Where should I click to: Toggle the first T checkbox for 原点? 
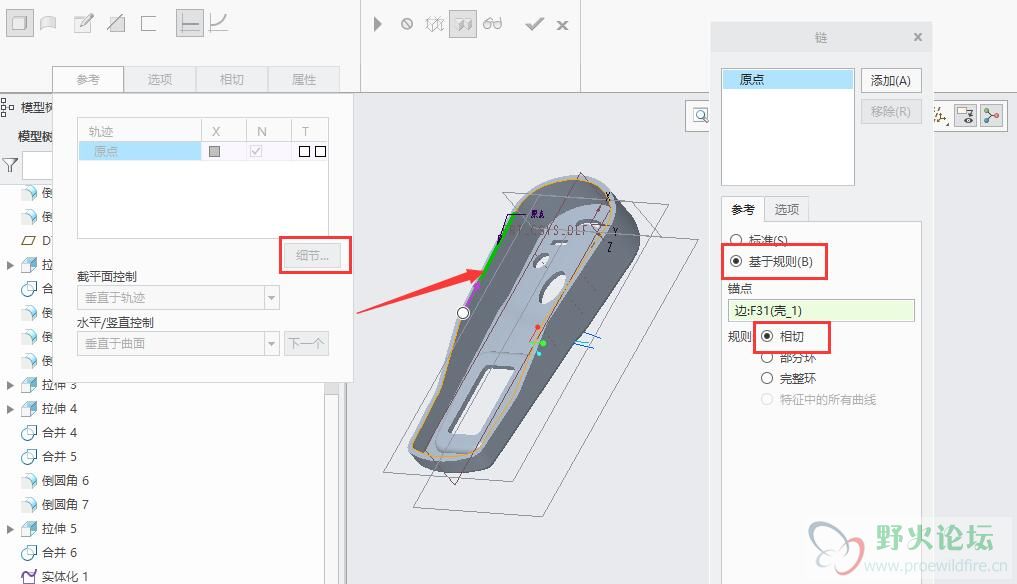point(304,151)
